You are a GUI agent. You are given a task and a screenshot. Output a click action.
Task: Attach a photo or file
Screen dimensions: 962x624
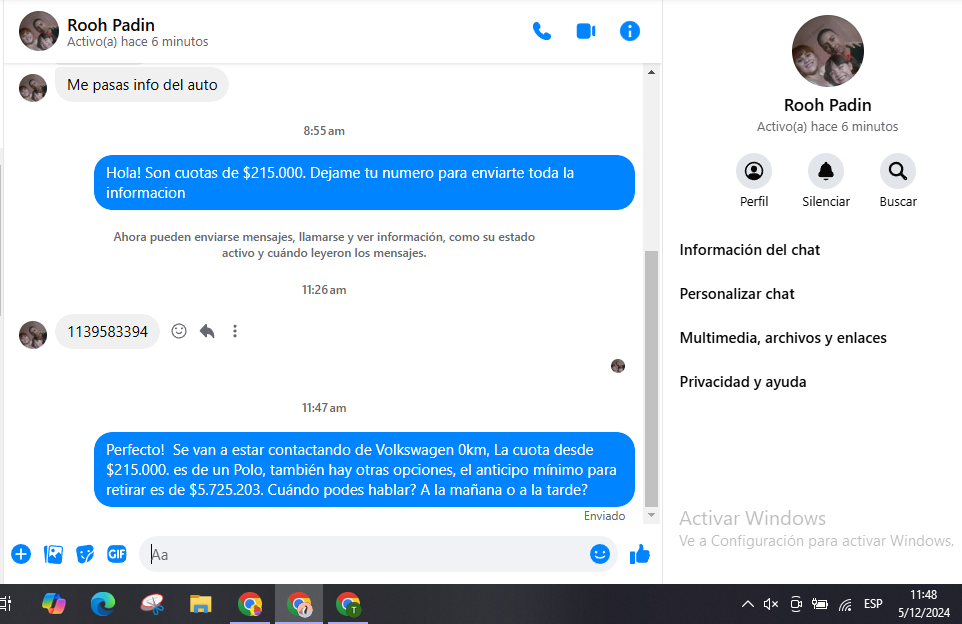[x=54, y=554]
